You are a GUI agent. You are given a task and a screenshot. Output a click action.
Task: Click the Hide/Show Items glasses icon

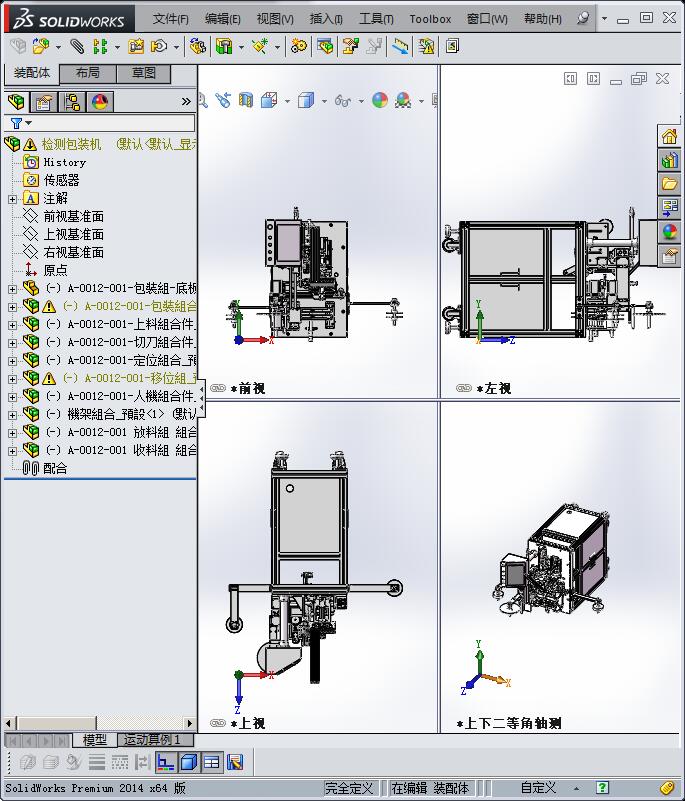[342, 100]
